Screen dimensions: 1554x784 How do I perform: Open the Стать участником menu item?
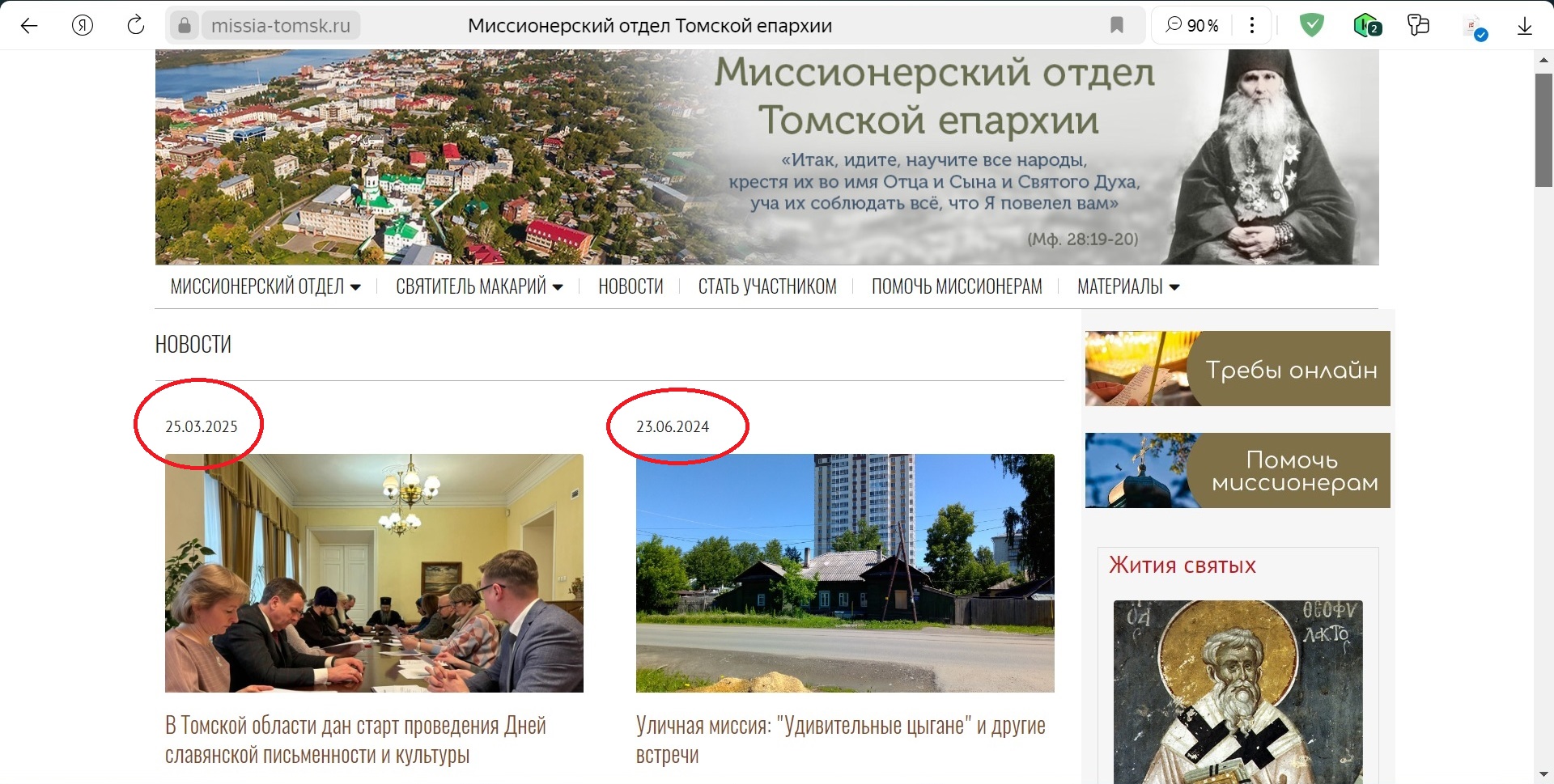point(767,286)
